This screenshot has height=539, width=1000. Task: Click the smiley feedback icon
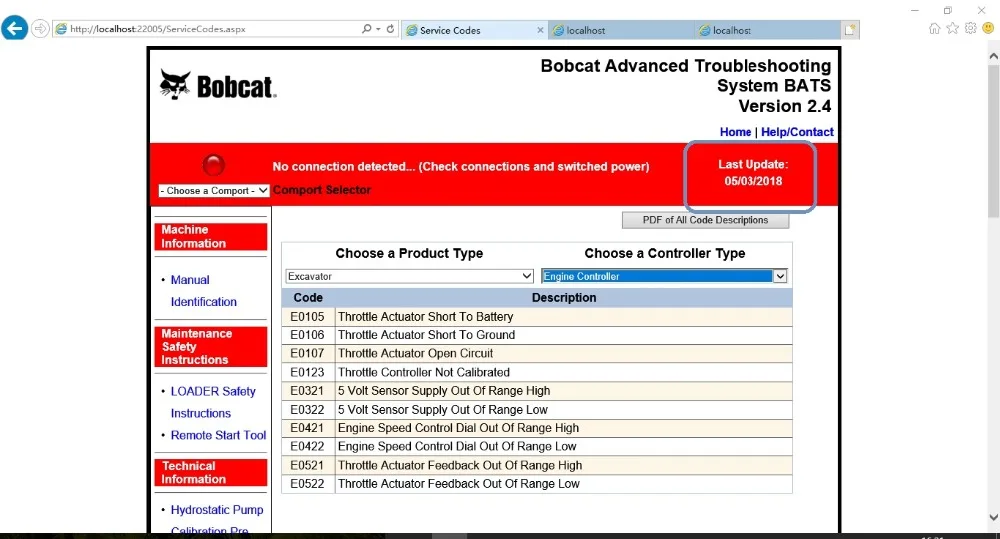[988, 28]
